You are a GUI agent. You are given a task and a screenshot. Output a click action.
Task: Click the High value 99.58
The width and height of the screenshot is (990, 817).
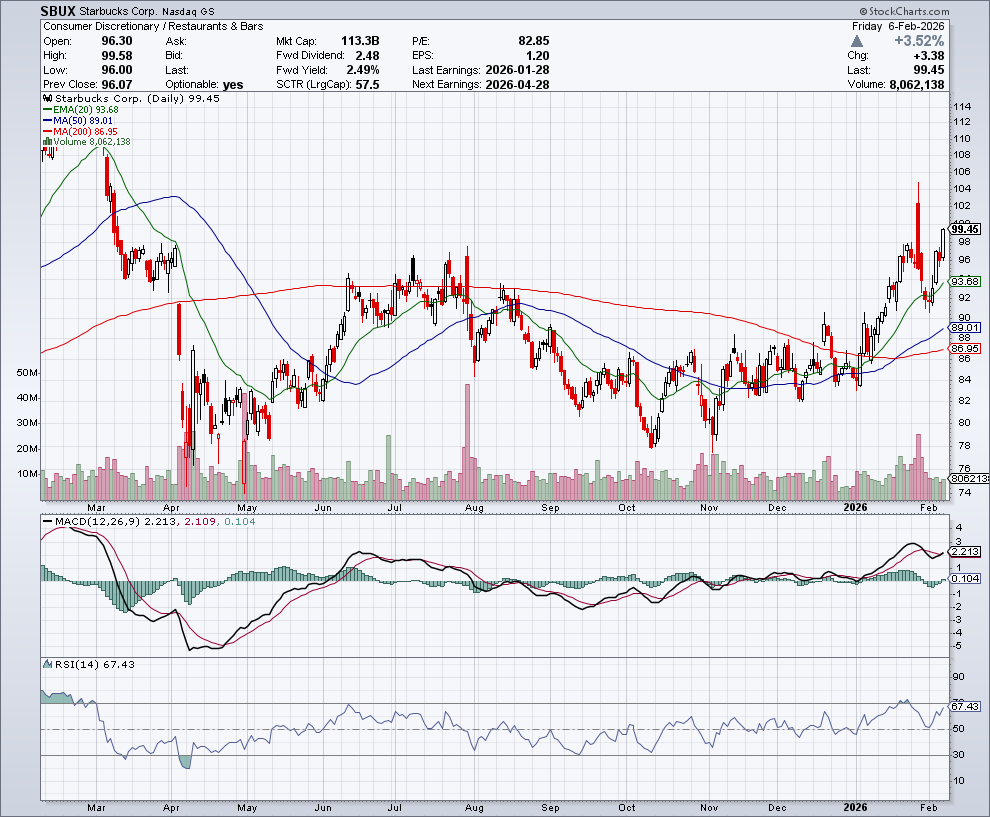point(117,56)
